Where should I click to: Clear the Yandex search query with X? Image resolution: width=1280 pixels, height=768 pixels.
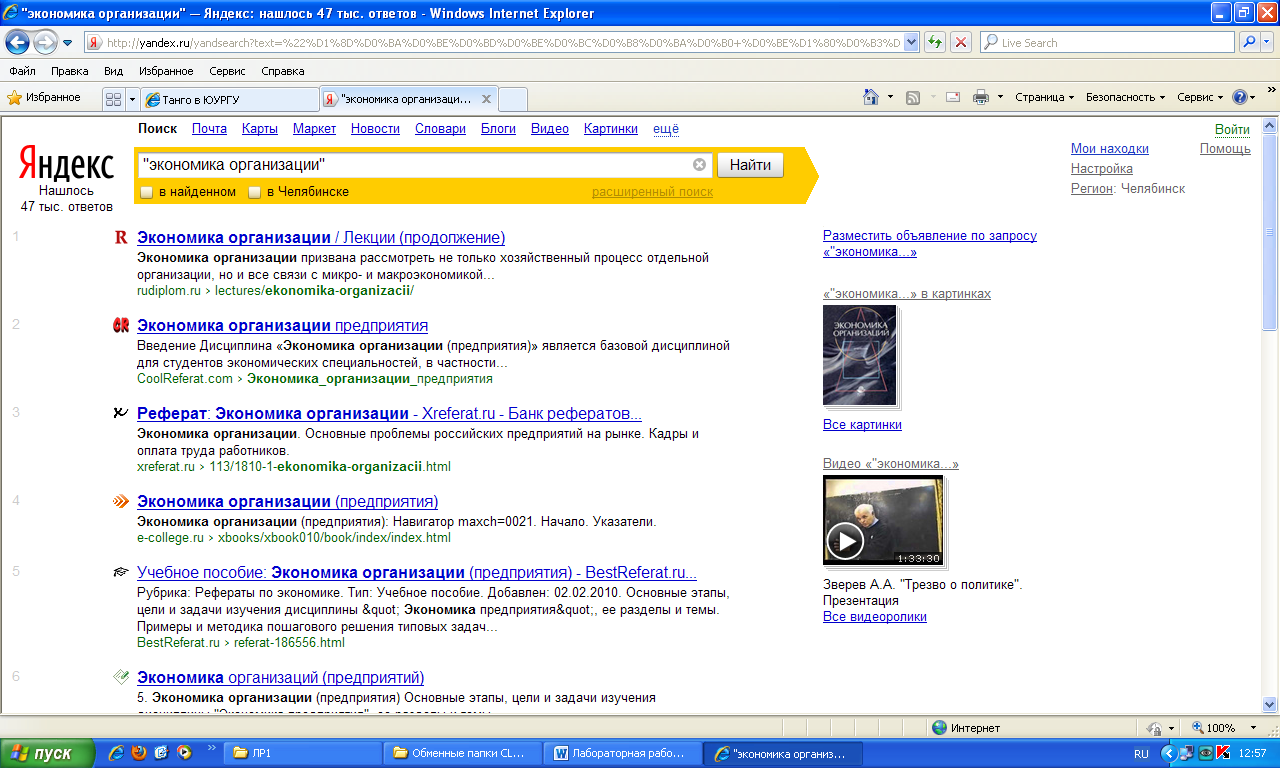point(699,165)
